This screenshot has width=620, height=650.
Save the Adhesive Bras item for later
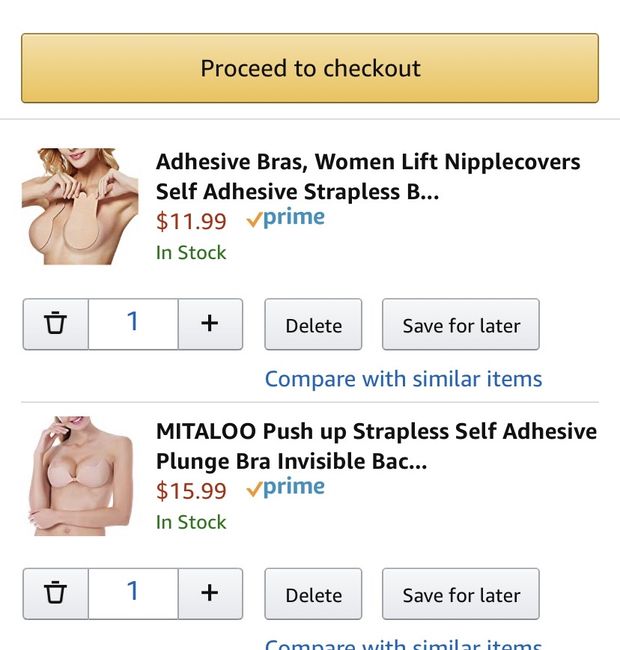[x=461, y=325]
